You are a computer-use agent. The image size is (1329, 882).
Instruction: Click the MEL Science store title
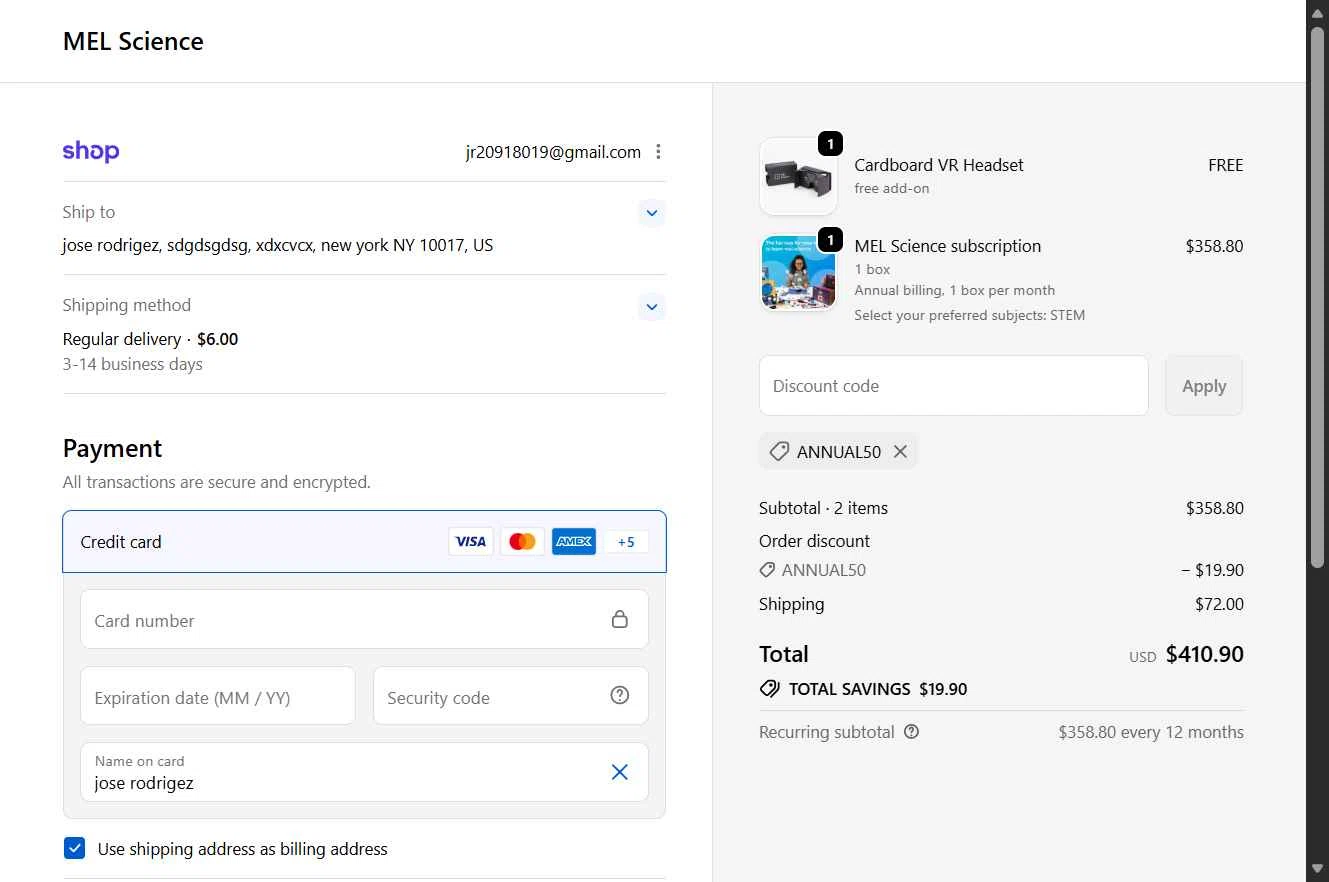133,41
